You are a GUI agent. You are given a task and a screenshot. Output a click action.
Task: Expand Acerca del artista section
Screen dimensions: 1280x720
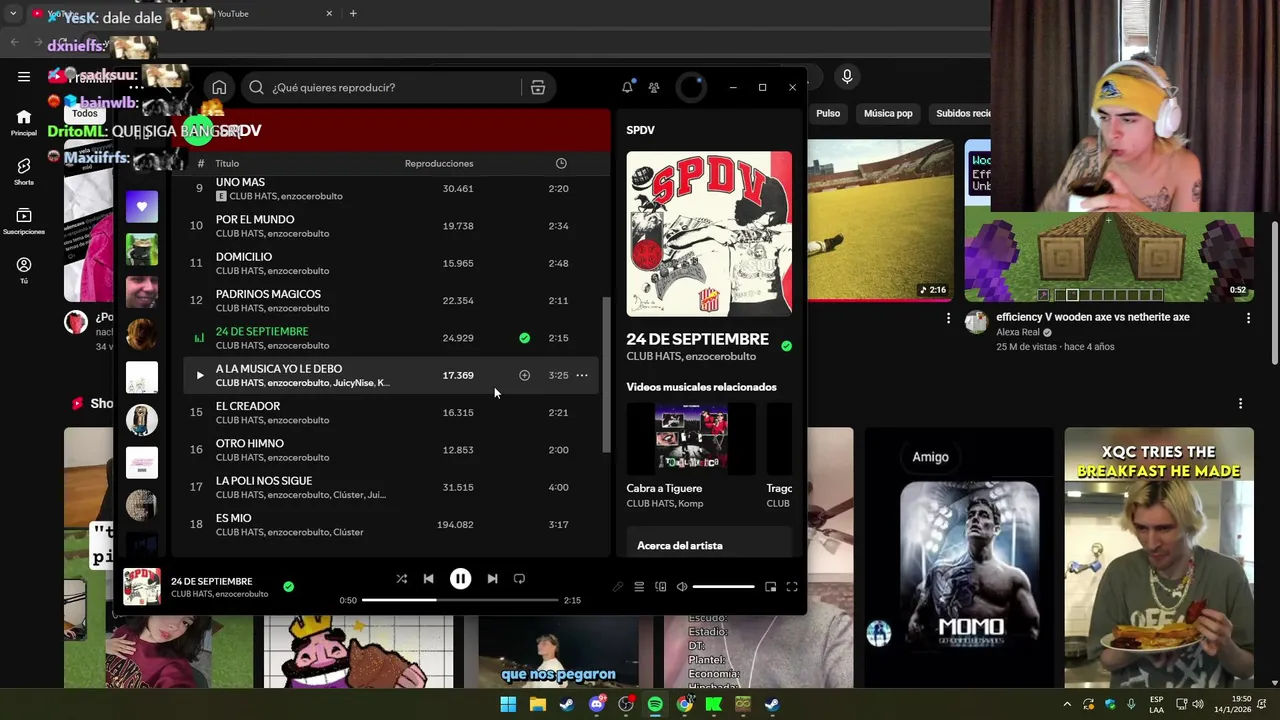tap(680, 545)
